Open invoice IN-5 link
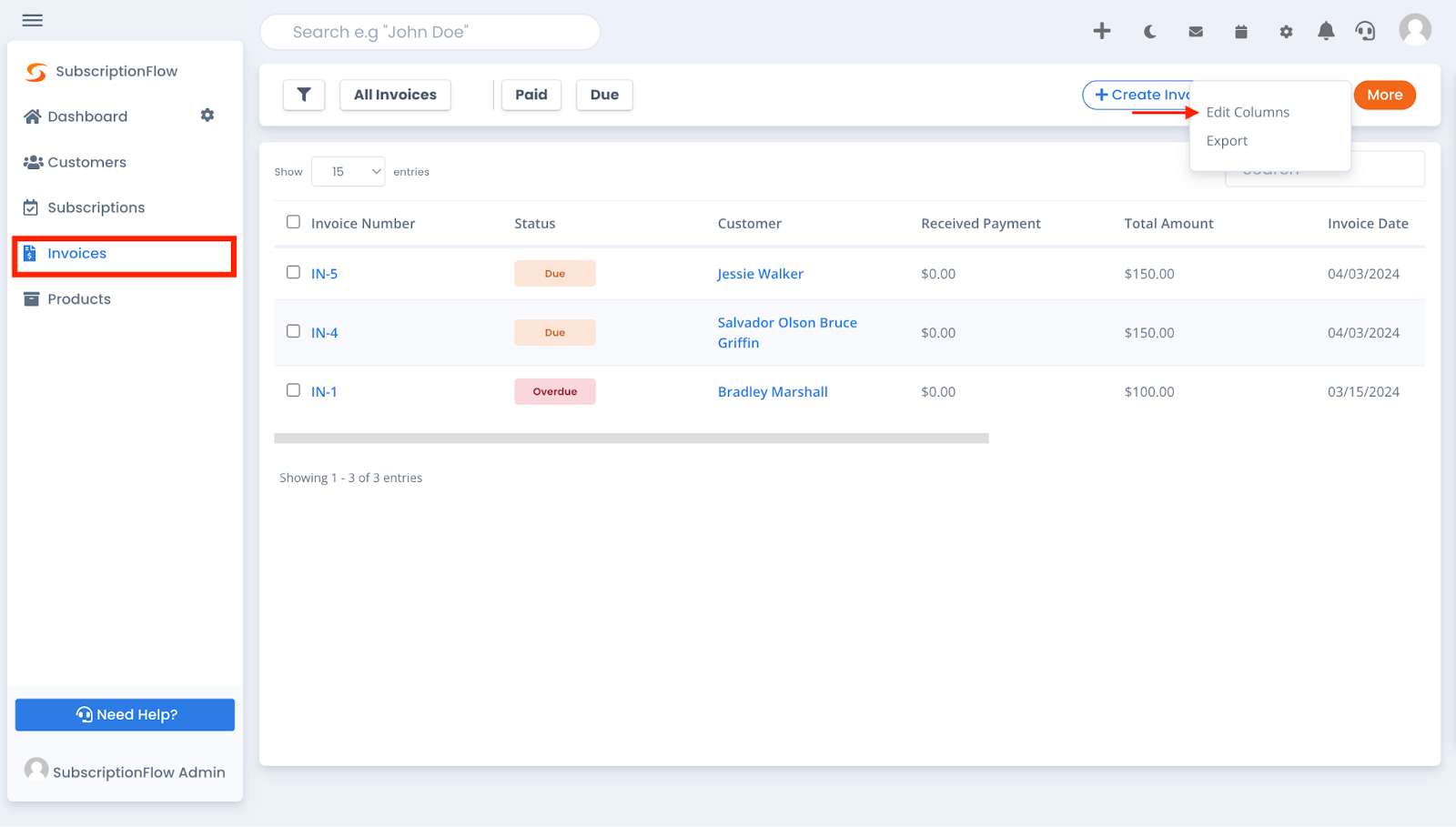The image size is (1456, 827). 324,274
